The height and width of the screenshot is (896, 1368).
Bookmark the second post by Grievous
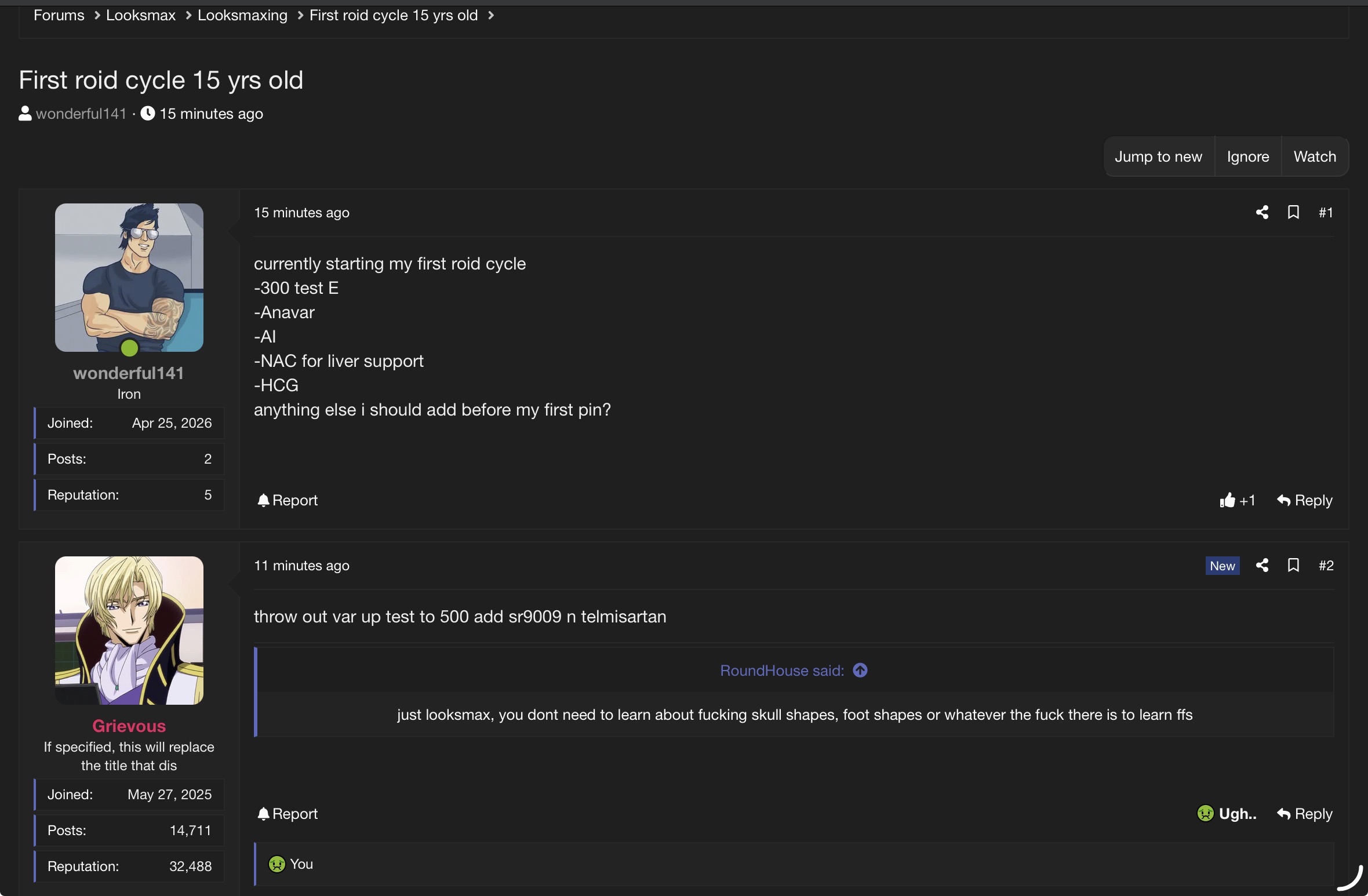(x=1293, y=566)
